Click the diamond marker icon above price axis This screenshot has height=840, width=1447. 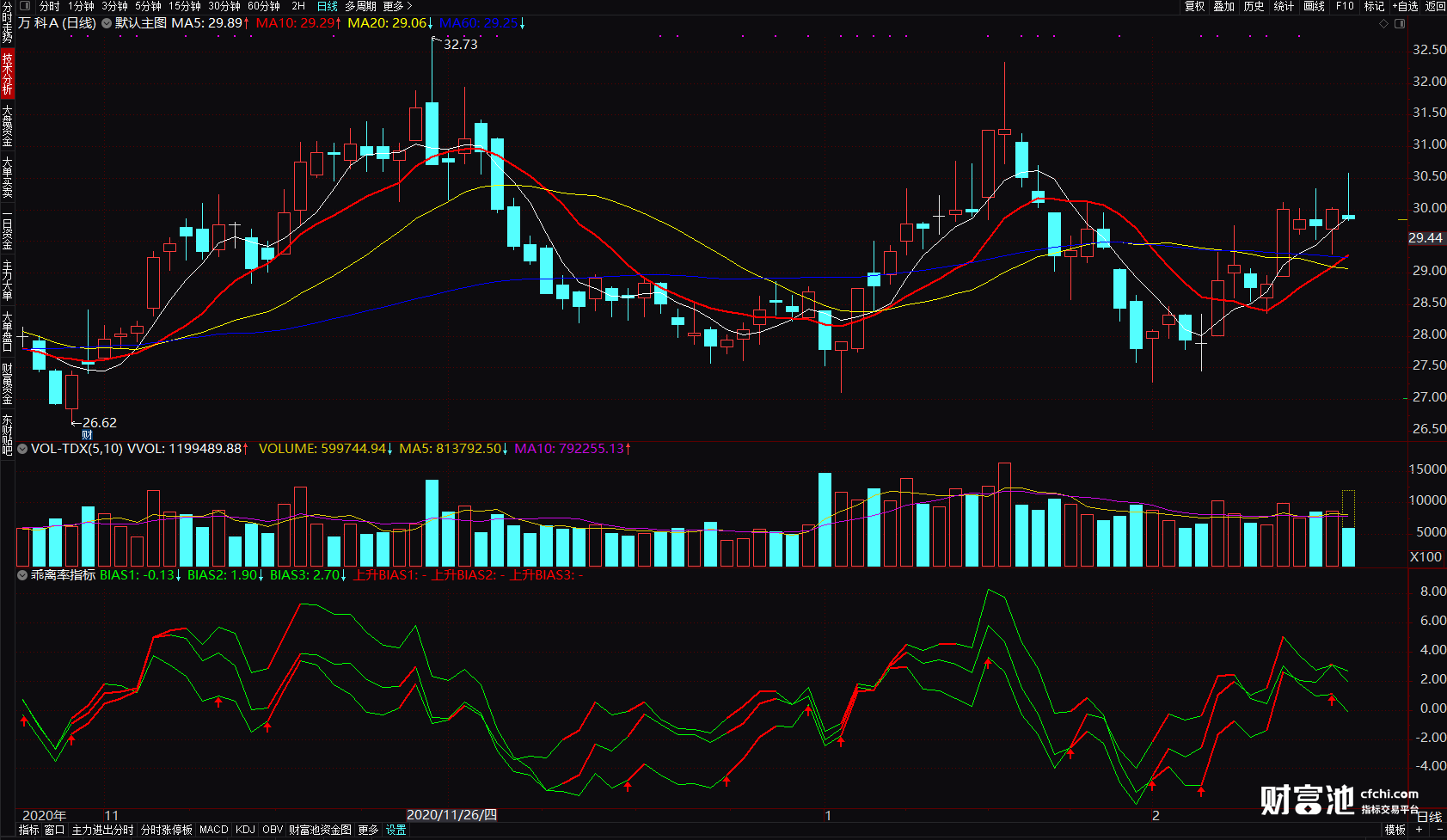(x=1383, y=23)
